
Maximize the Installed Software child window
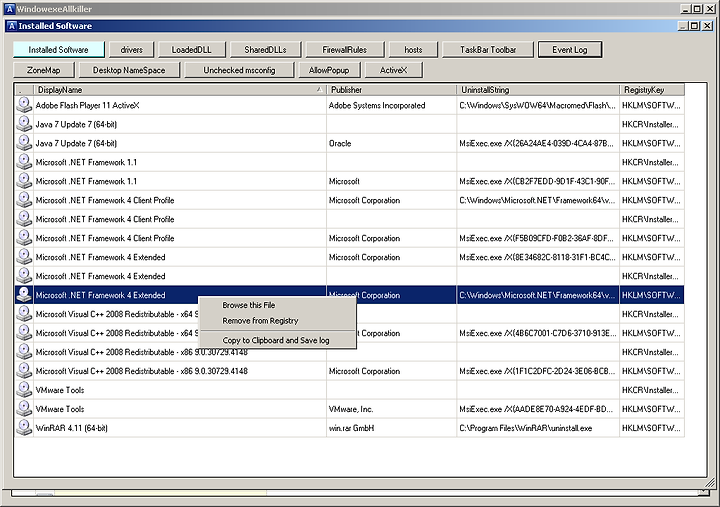click(x=694, y=26)
